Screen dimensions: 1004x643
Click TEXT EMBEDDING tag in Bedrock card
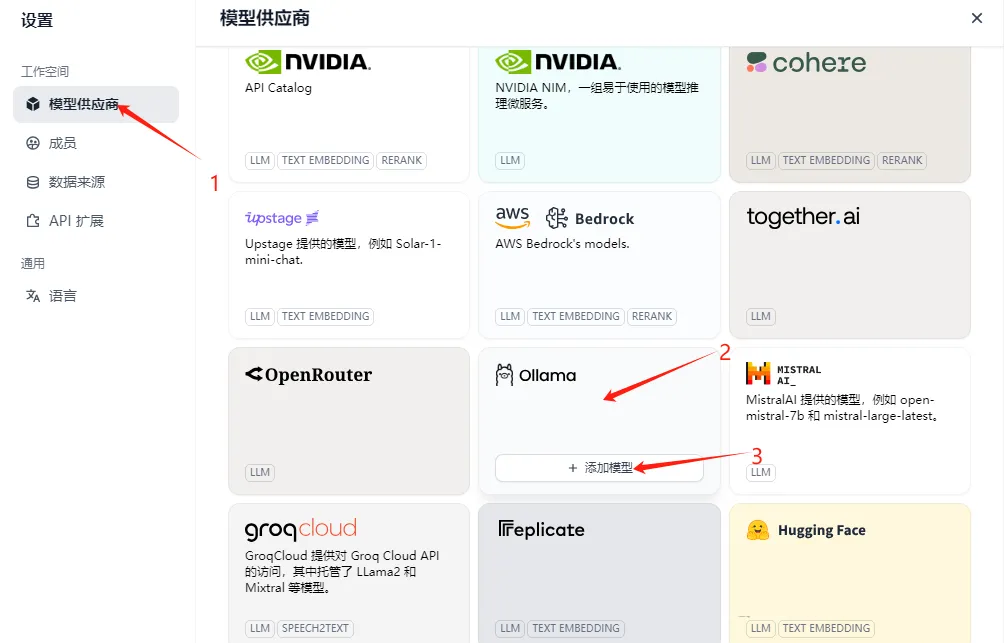(576, 316)
